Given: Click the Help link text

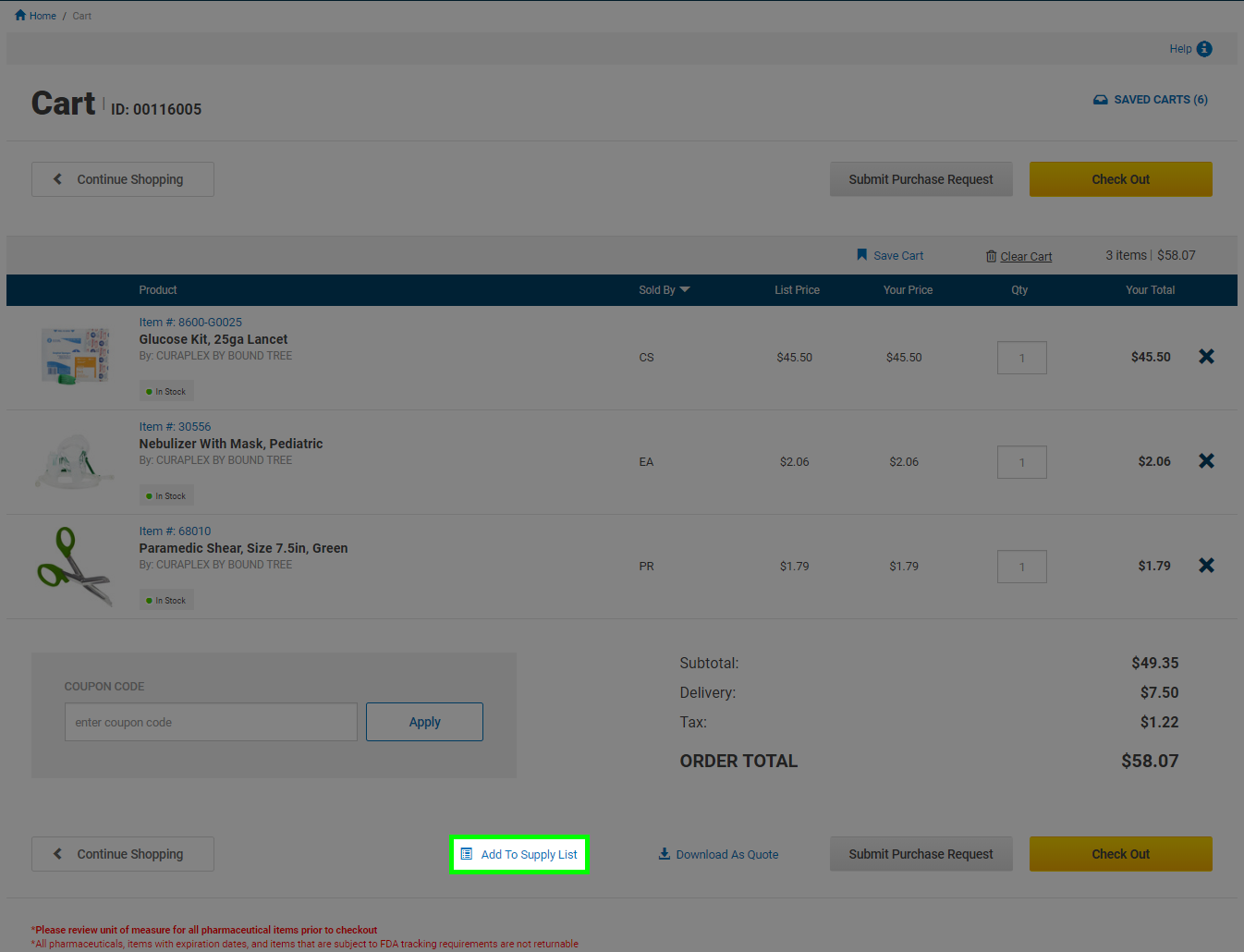Looking at the screenshot, I should pos(1180,49).
